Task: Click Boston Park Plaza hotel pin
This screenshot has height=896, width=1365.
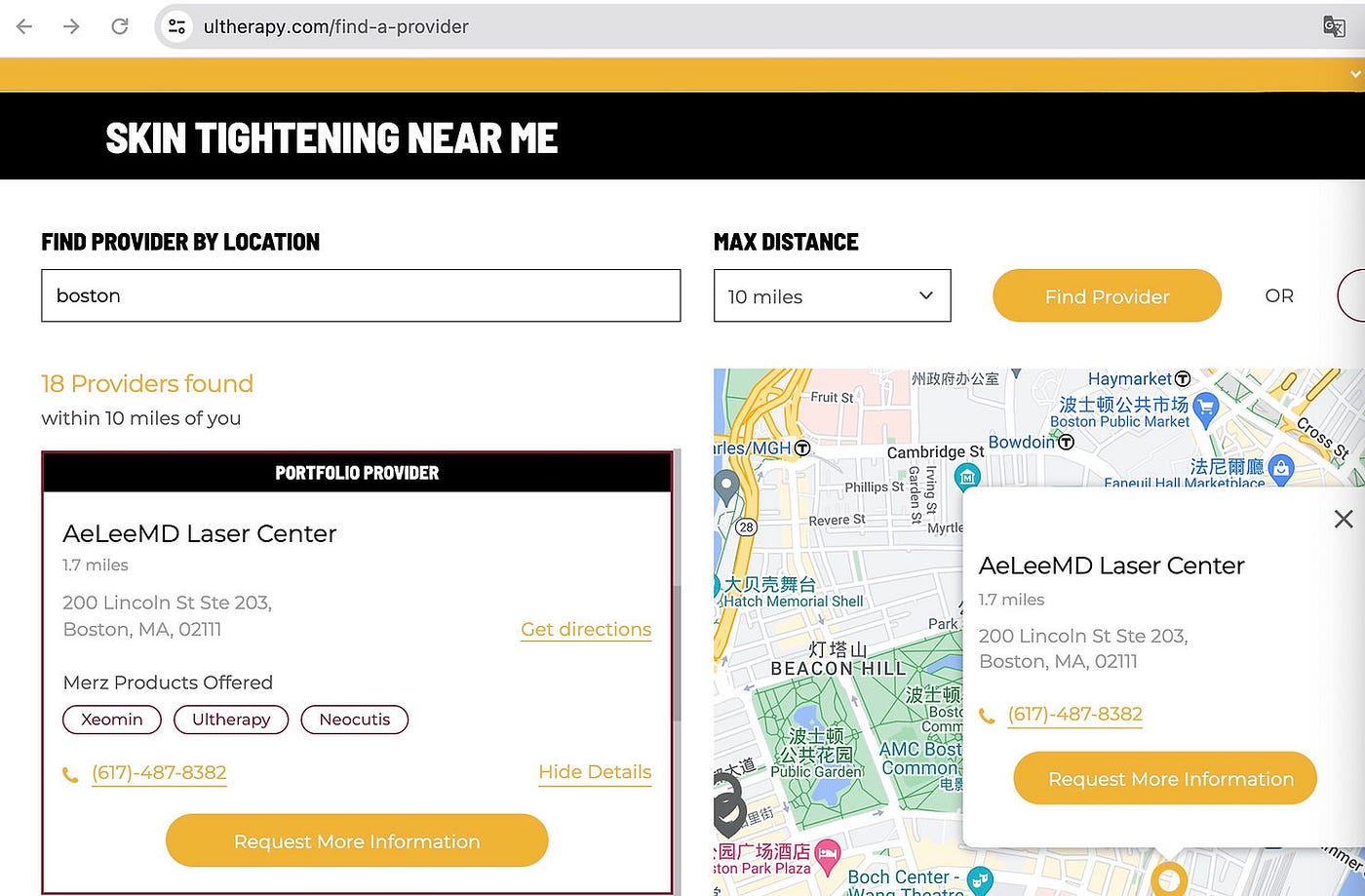Action: (827, 855)
